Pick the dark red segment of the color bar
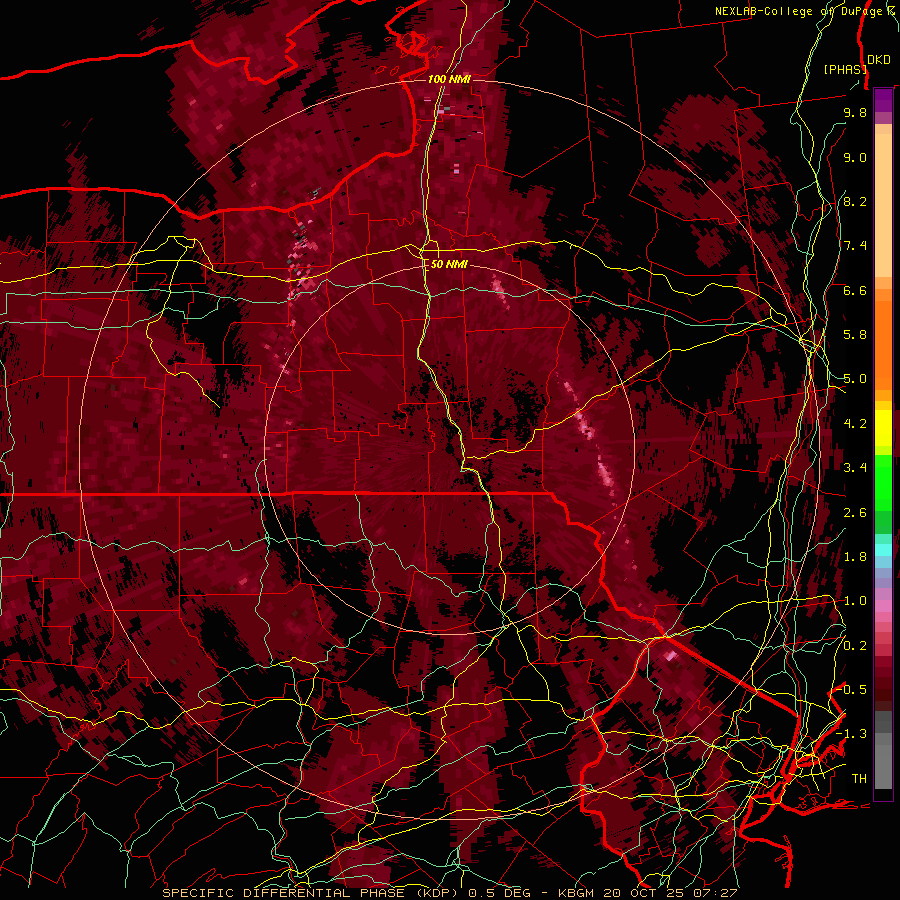The image size is (900, 900). pos(883,683)
